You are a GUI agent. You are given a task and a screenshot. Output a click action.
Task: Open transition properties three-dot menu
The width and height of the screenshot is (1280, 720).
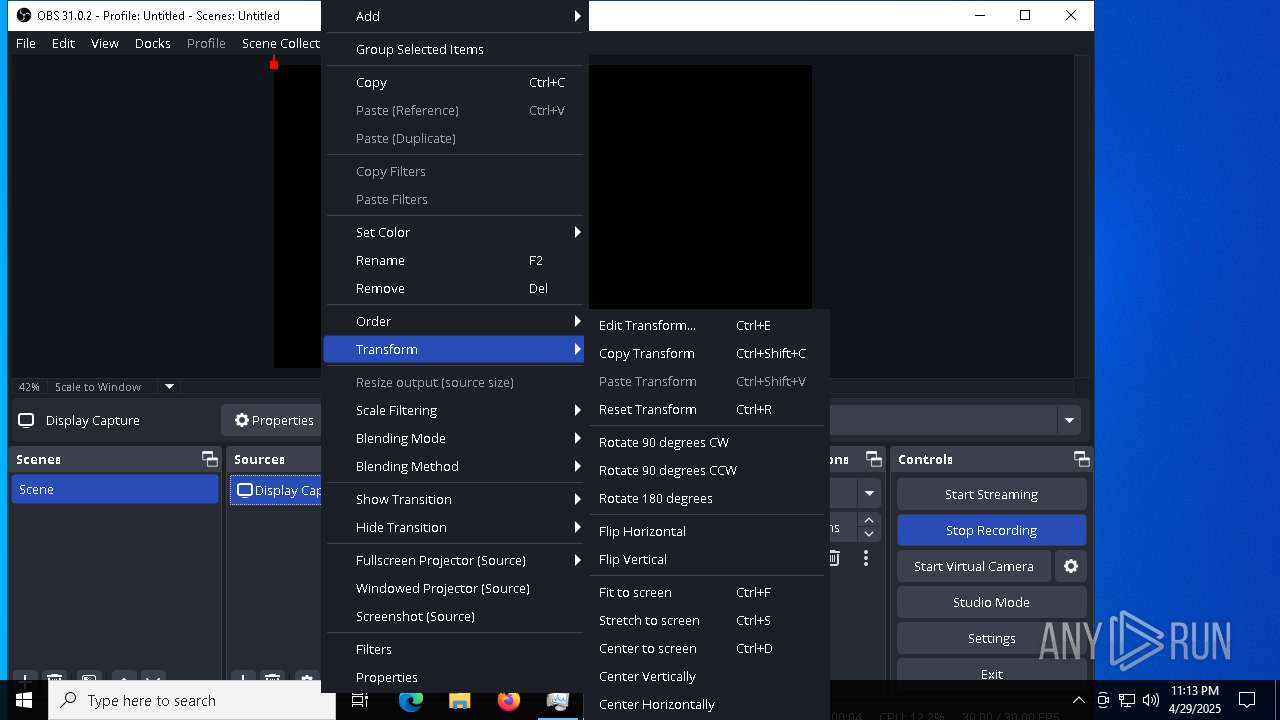coord(866,558)
